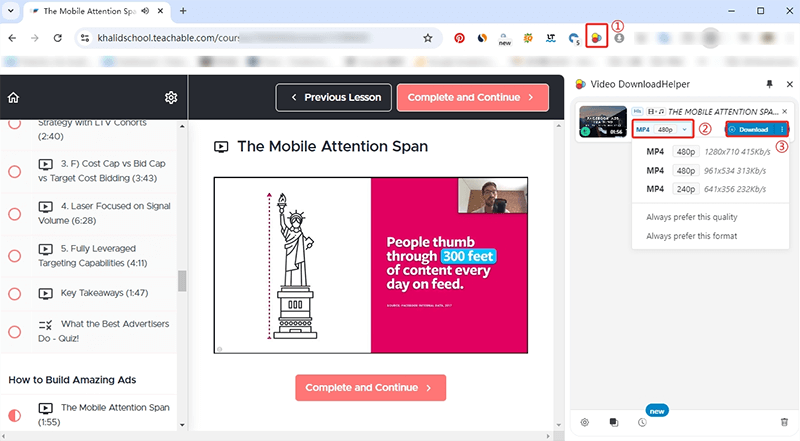The height and width of the screenshot is (441, 800).
Task: Open course settings gear icon
Action: [x=171, y=97]
